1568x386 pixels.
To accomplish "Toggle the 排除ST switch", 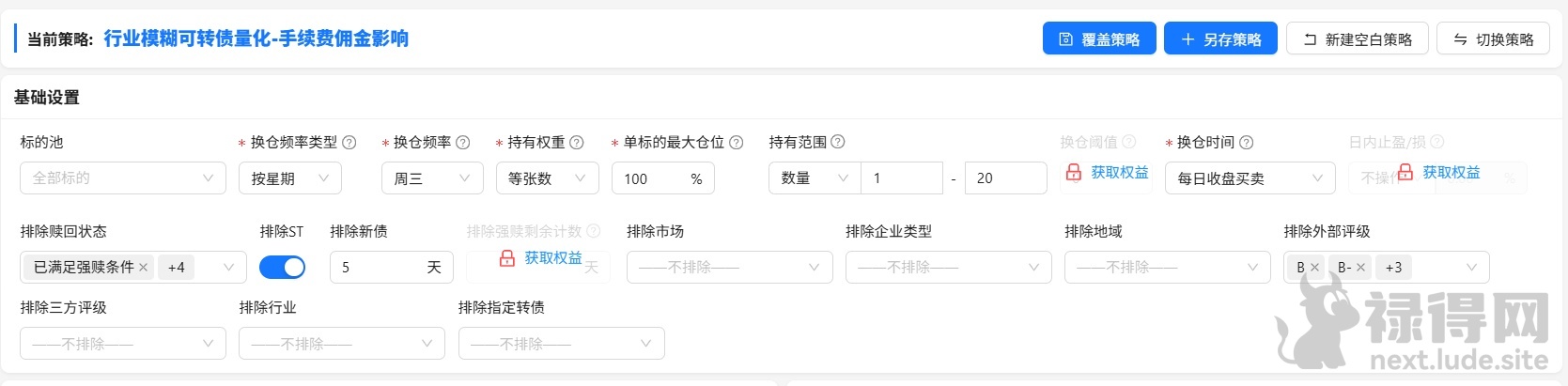I will click(282, 268).
